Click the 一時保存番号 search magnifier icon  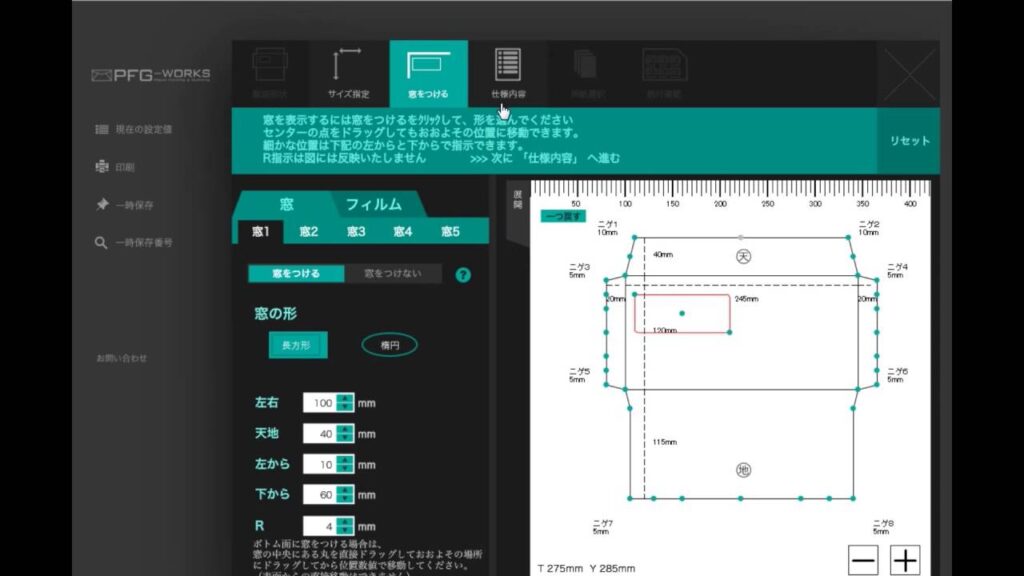pyautogui.click(x=101, y=243)
